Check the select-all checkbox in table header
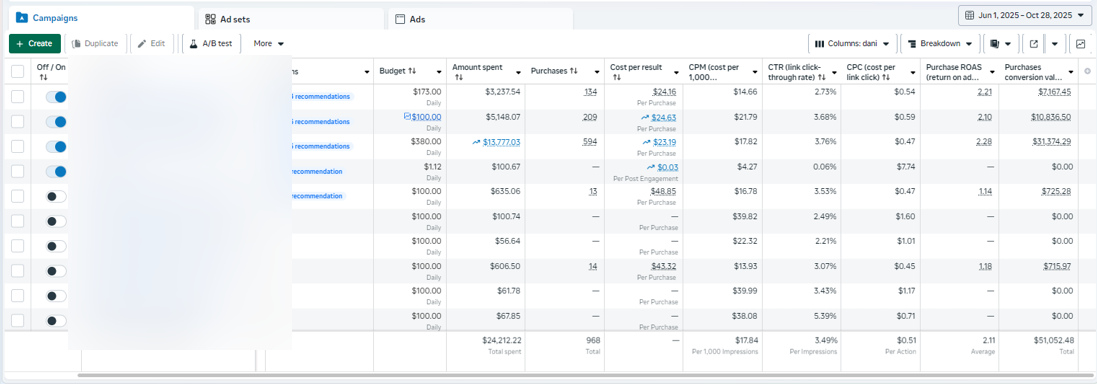This screenshot has width=1097, height=384. coord(17,71)
